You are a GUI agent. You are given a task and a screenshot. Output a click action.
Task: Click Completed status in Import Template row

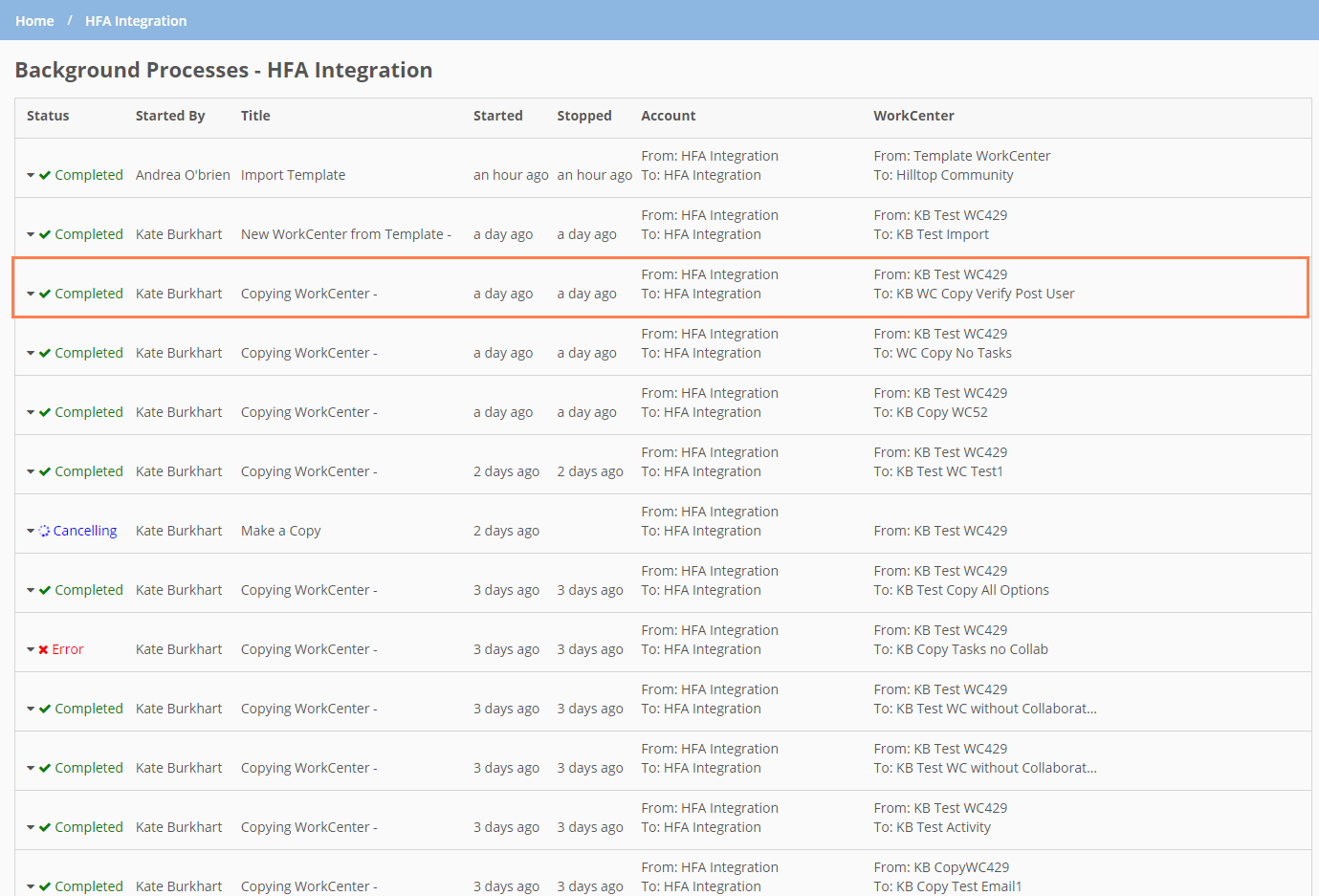coord(89,175)
